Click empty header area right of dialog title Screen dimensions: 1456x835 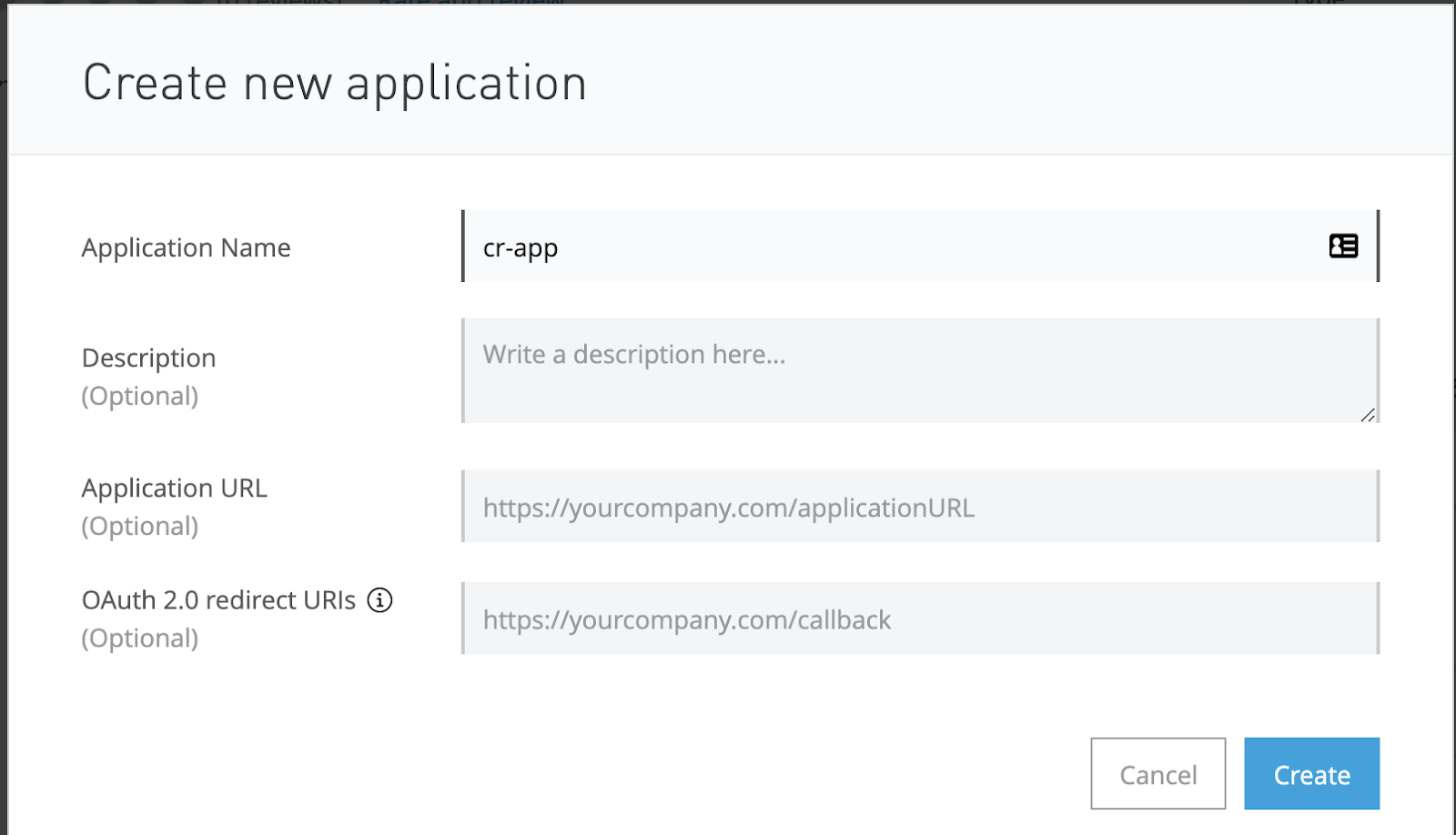tap(1001, 82)
